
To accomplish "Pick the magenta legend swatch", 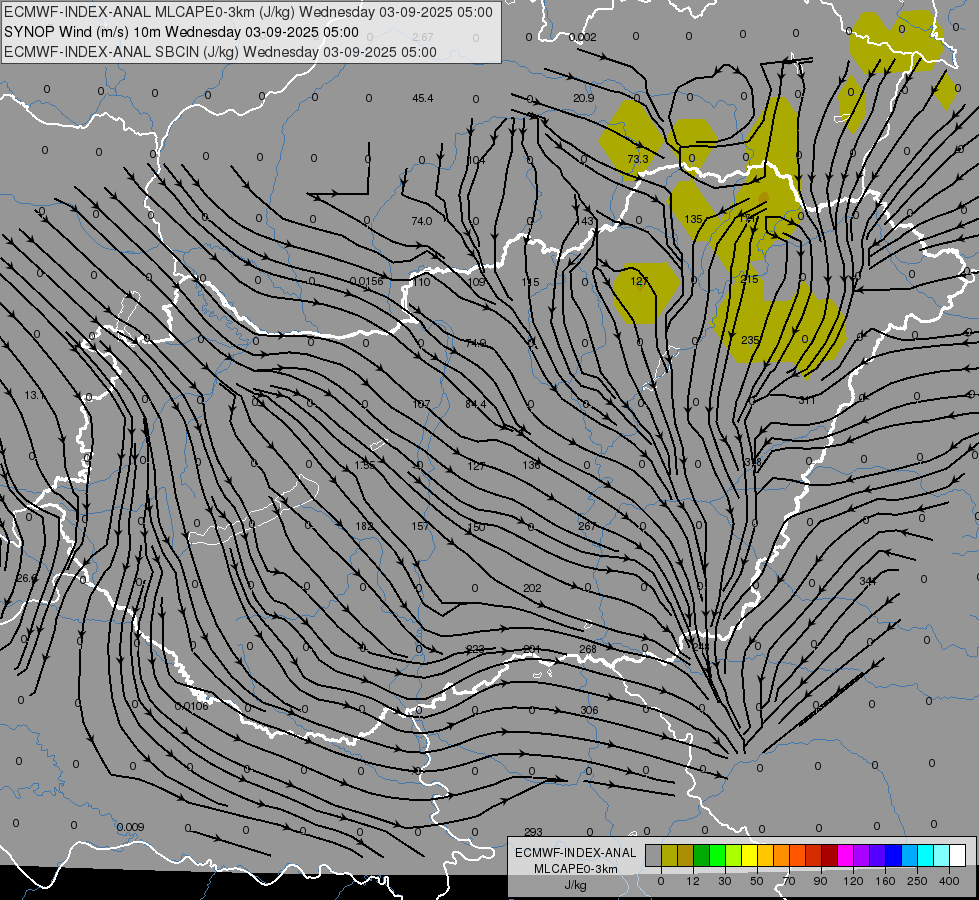I will (845, 856).
